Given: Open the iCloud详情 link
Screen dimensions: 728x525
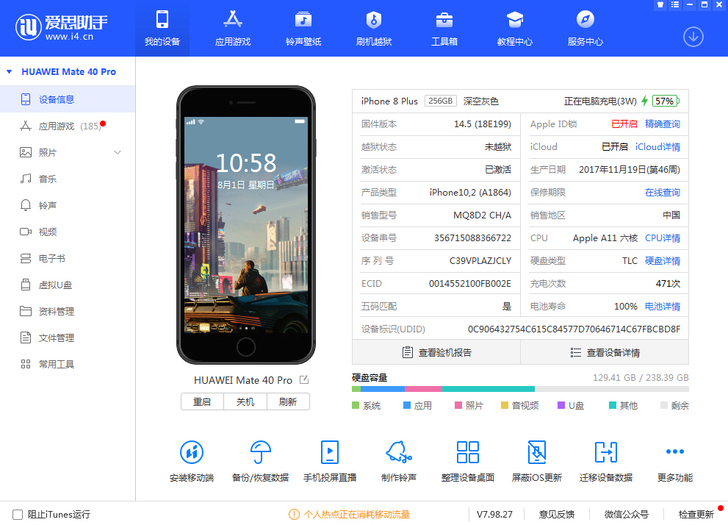Looking at the screenshot, I should [x=658, y=147].
